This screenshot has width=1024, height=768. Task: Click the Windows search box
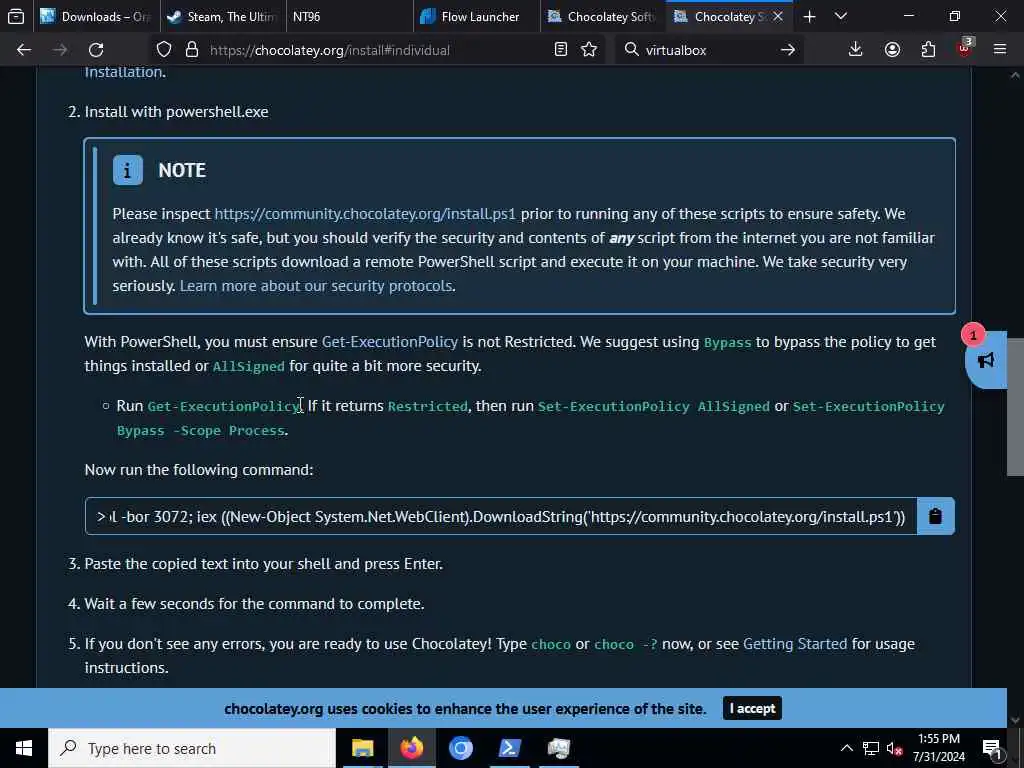tap(191, 748)
